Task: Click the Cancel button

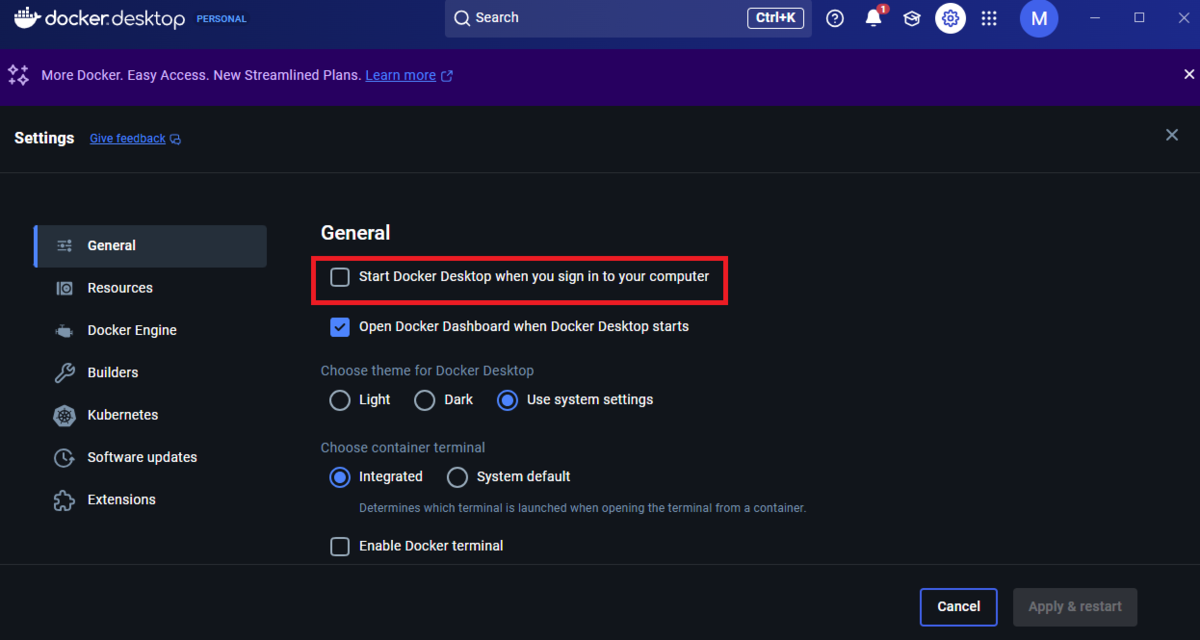Action: (x=959, y=607)
